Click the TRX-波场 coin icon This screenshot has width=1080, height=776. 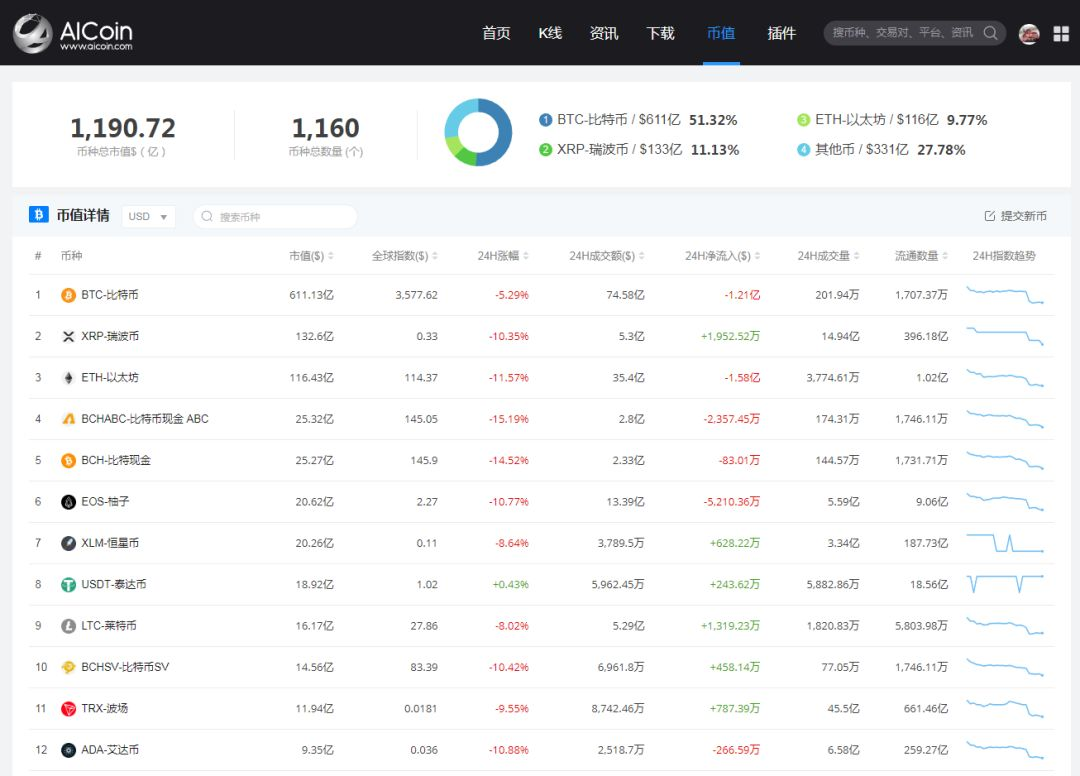tap(68, 709)
